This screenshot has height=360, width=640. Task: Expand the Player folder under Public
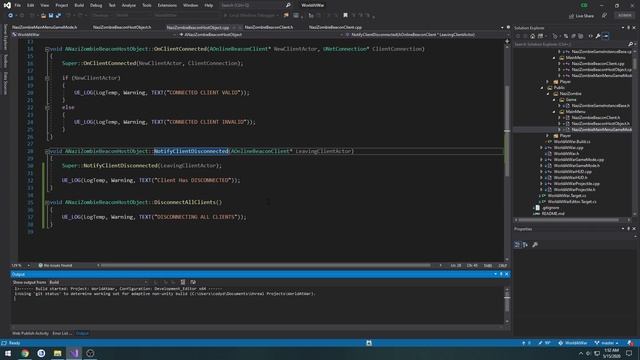click(548, 136)
